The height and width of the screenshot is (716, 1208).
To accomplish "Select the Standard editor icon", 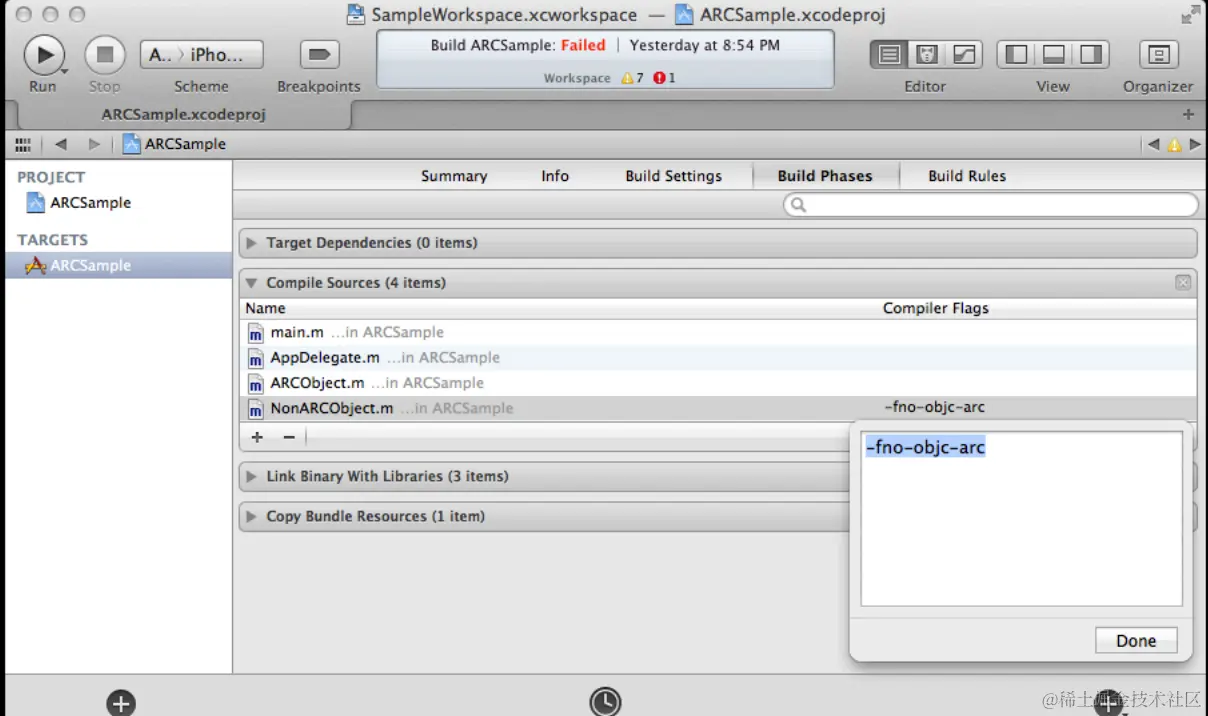I will tap(889, 55).
